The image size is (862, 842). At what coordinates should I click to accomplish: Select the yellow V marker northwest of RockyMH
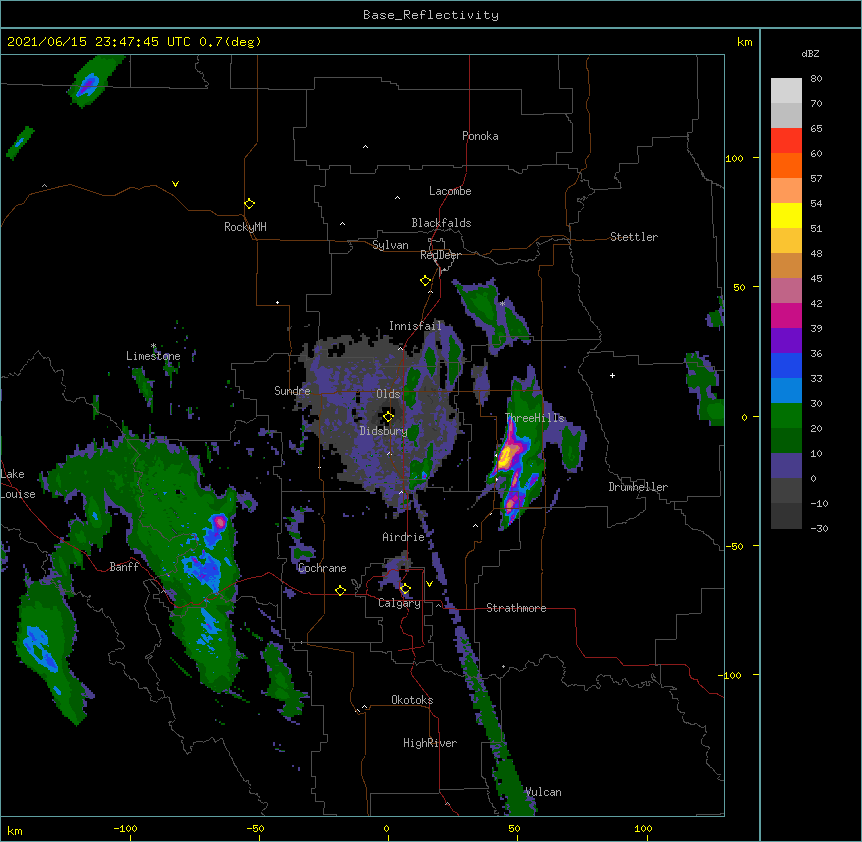175,184
